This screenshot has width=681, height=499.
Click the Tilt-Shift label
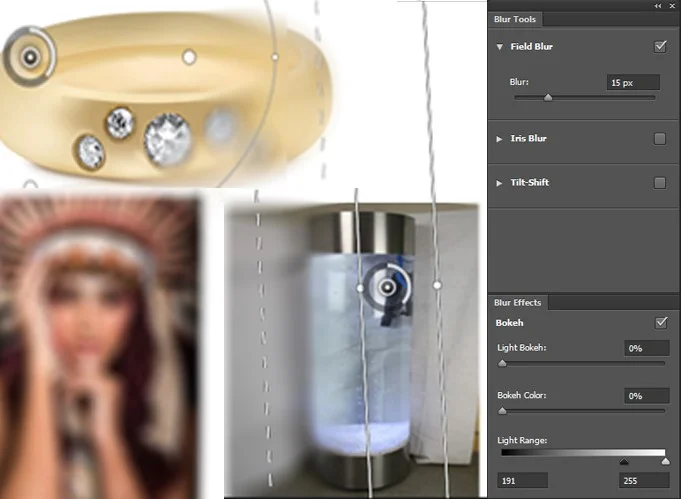pyautogui.click(x=530, y=182)
